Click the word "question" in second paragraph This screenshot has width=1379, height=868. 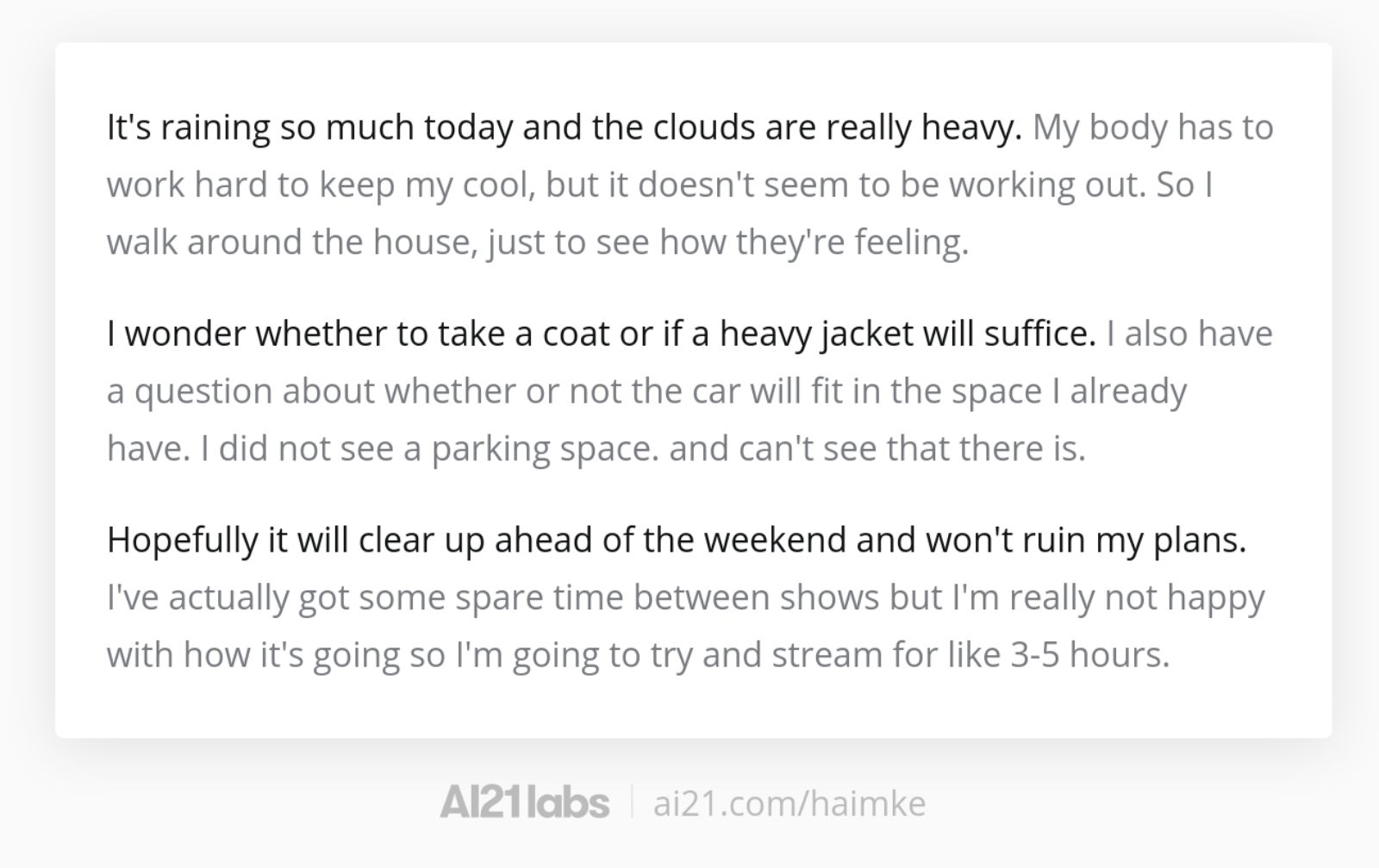pyautogui.click(x=203, y=391)
